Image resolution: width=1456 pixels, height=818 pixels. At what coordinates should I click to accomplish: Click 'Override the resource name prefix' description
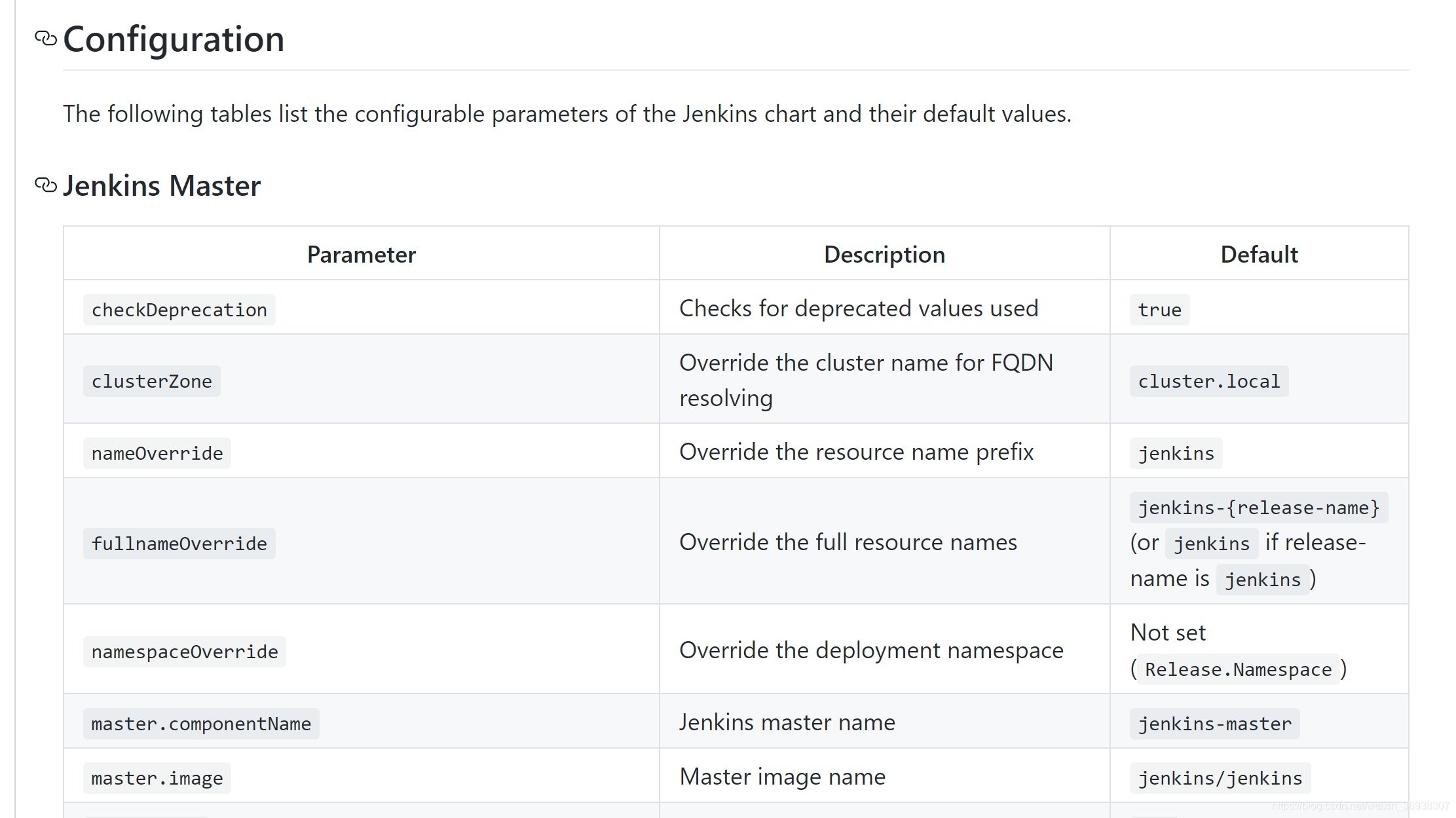[x=857, y=451]
